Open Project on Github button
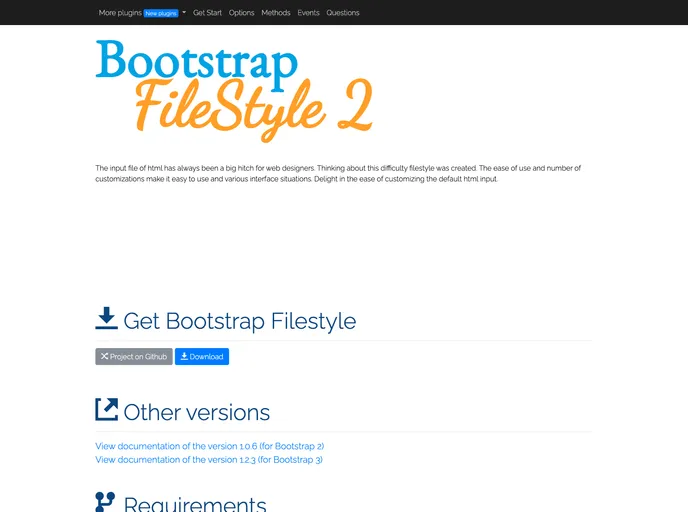Screen dimensions: 688x512 click(134, 357)
